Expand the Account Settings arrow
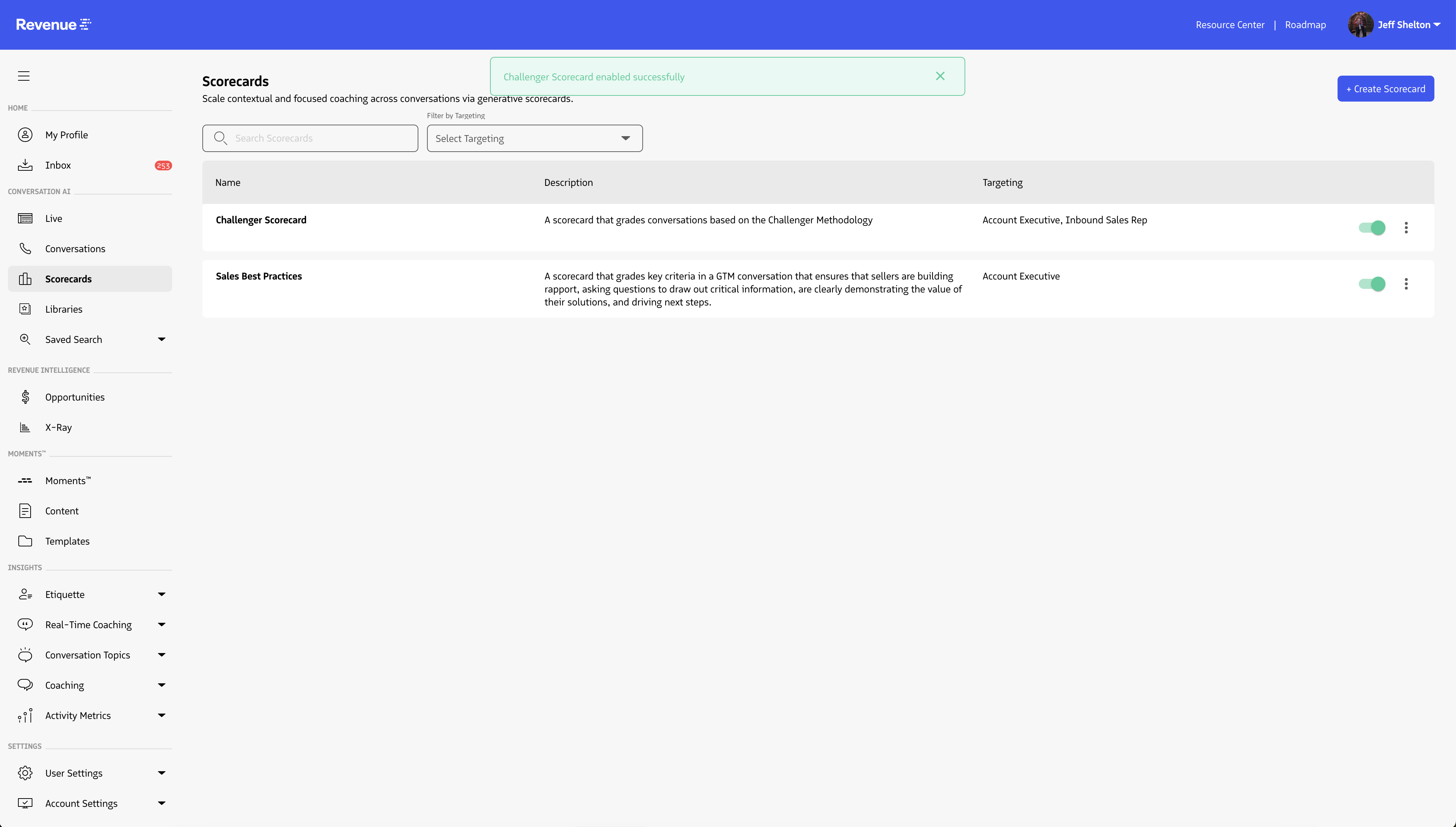 (162, 803)
